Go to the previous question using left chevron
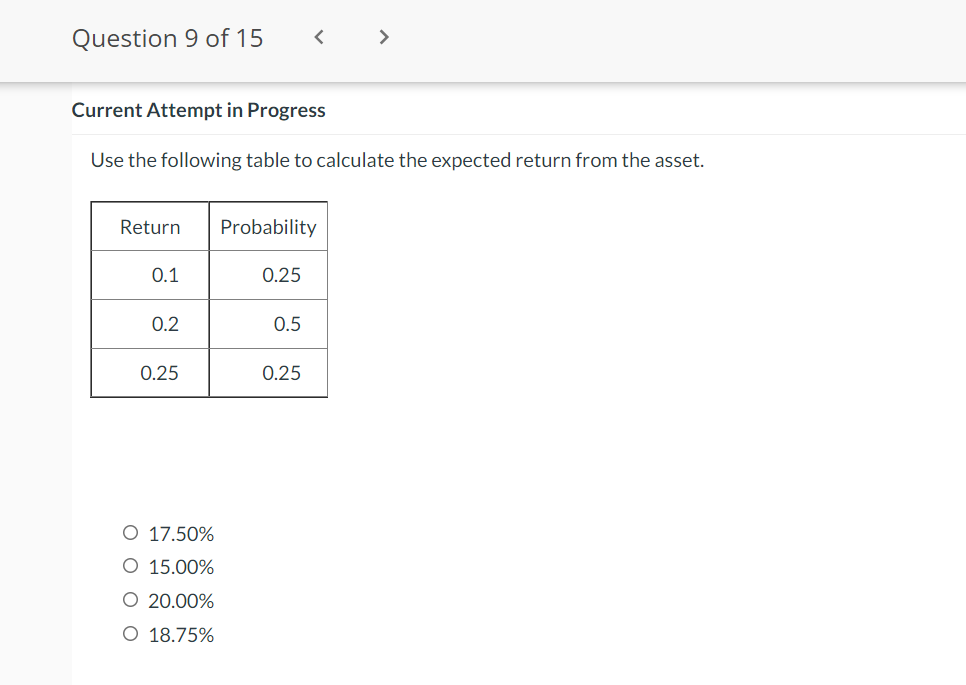966x685 pixels. pos(318,36)
